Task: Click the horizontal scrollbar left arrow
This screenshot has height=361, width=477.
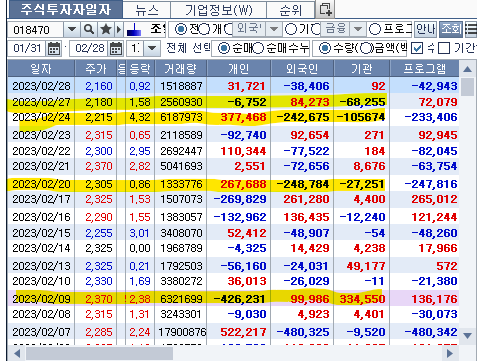Action: 17,353
